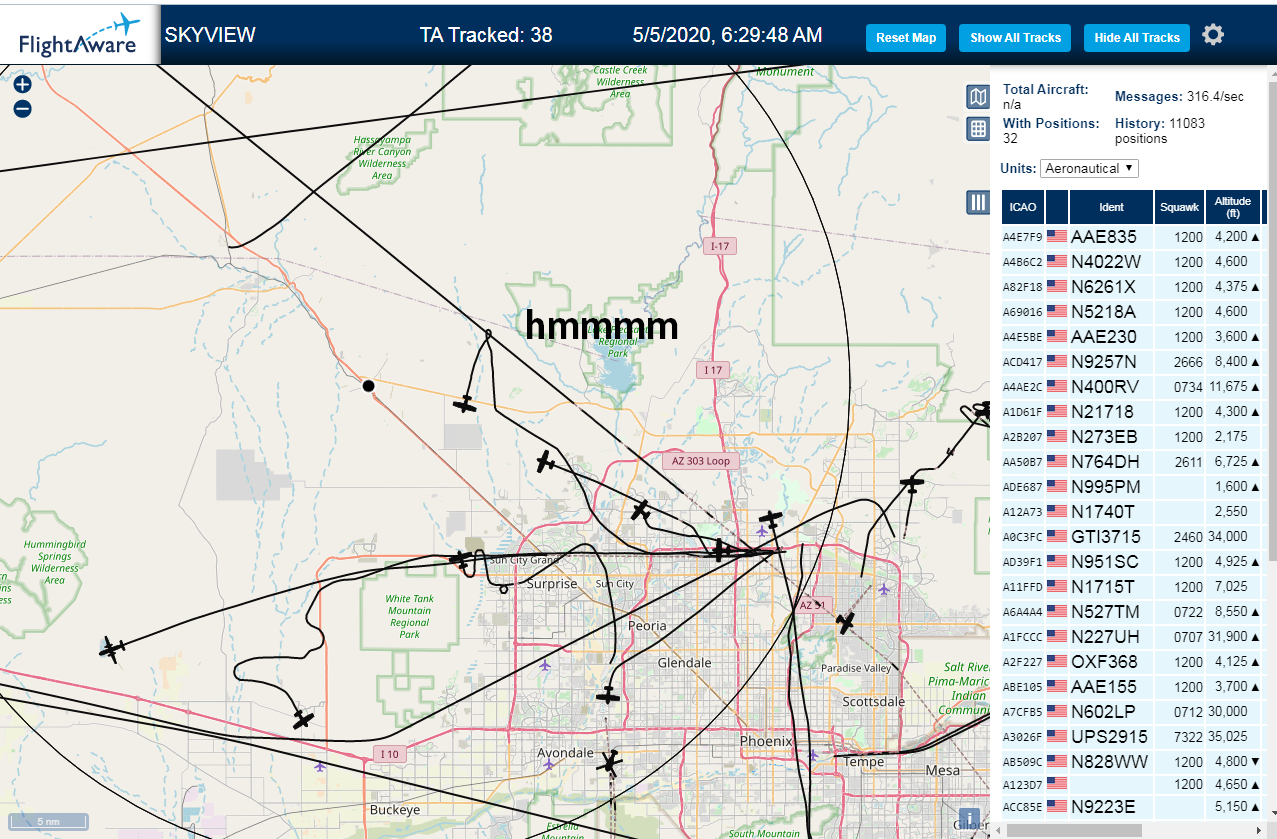Select aircraft icon southwest of Glendale label
Viewport: 1277px width, 839px height.
click(607, 695)
